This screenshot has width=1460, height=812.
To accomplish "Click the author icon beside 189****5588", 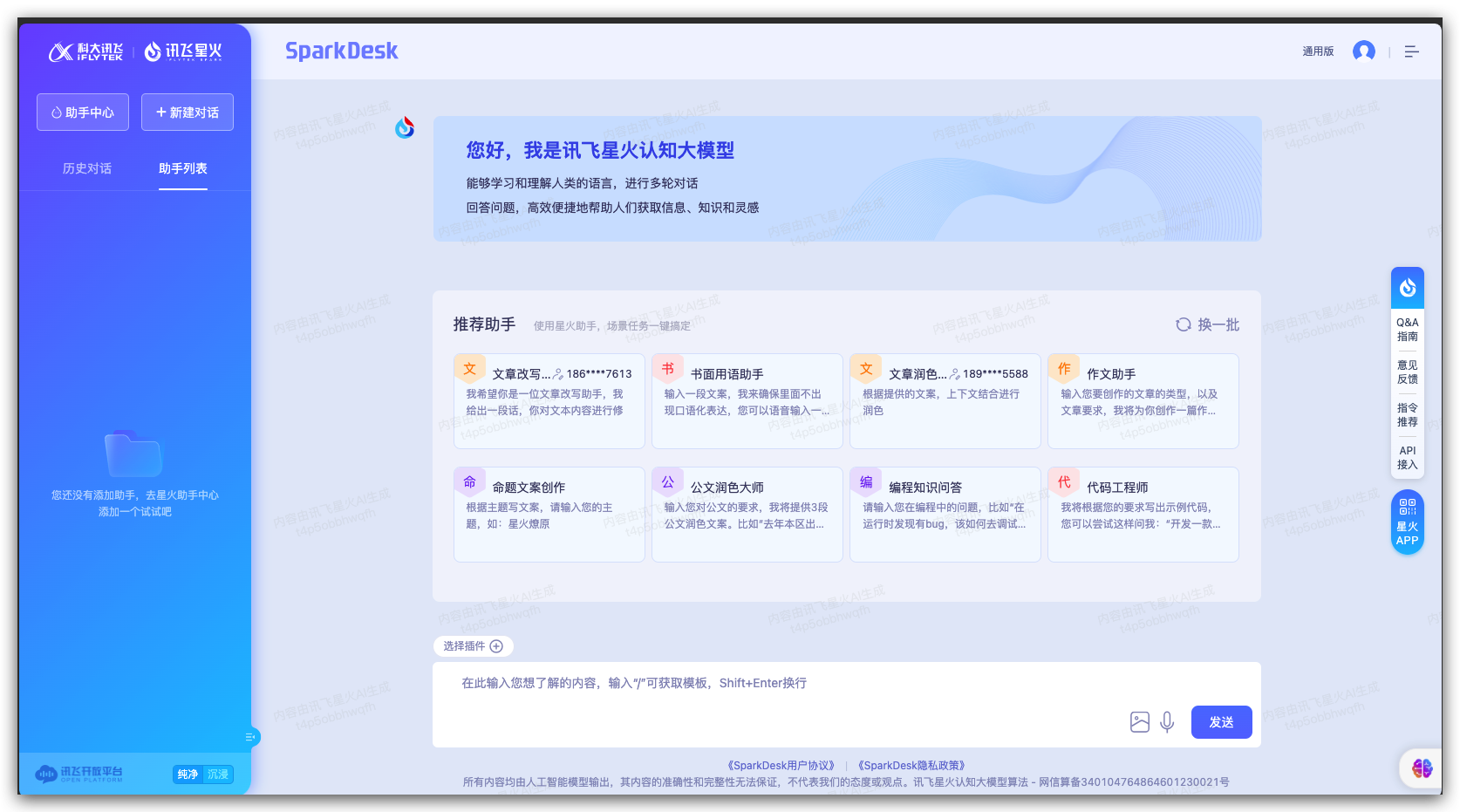I will point(955,374).
